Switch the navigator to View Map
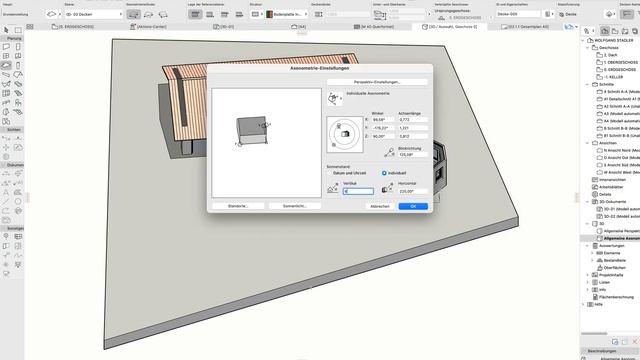 615,31
